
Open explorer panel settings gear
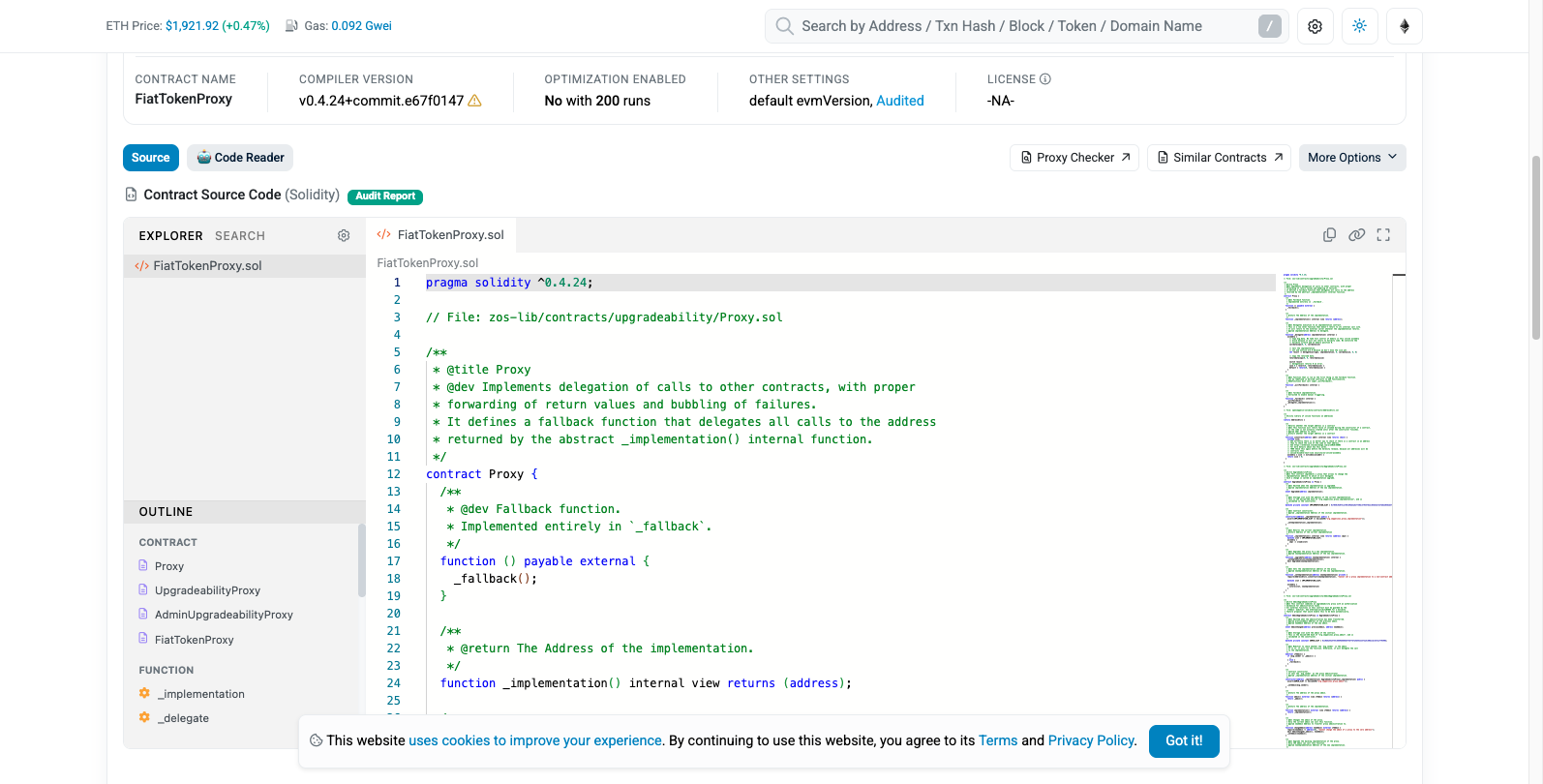coord(344,236)
